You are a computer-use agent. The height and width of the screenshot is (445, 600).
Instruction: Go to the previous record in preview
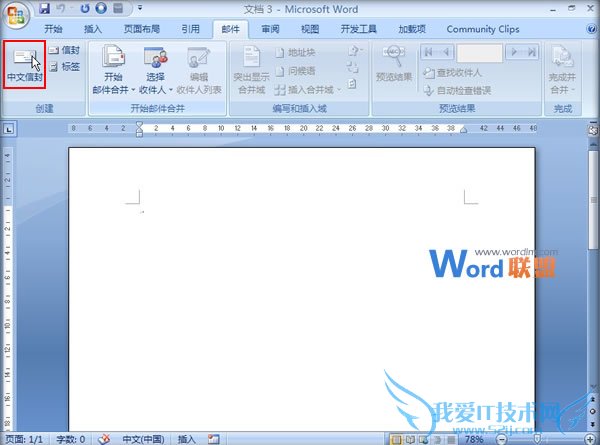pos(446,52)
